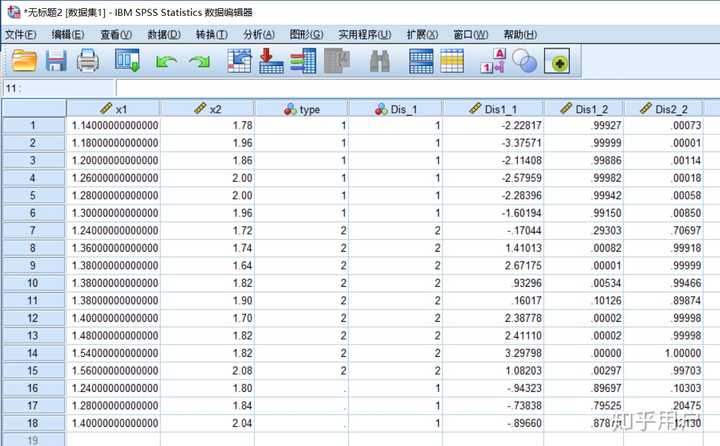
Task: Open the 图形(G) menu
Action: pyautogui.click(x=306, y=34)
